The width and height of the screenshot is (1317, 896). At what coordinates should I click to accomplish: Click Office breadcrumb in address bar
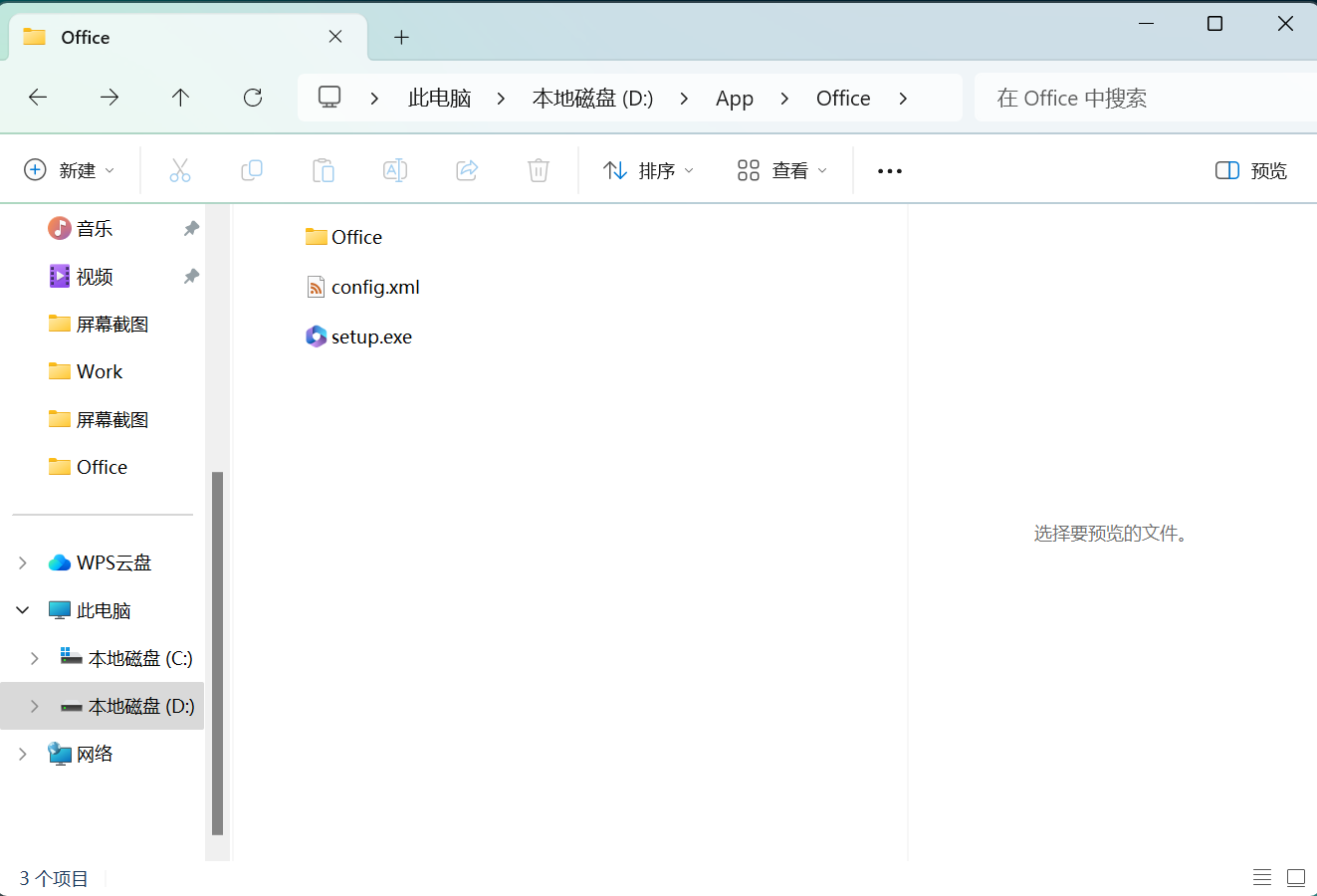[x=843, y=98]
